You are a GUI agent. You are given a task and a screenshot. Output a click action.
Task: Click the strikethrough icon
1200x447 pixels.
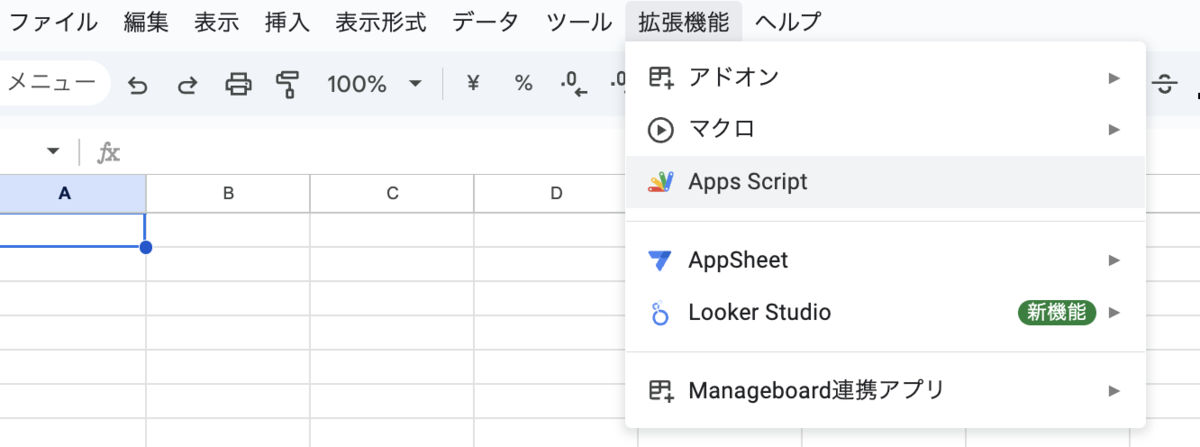pos(1166,85)
